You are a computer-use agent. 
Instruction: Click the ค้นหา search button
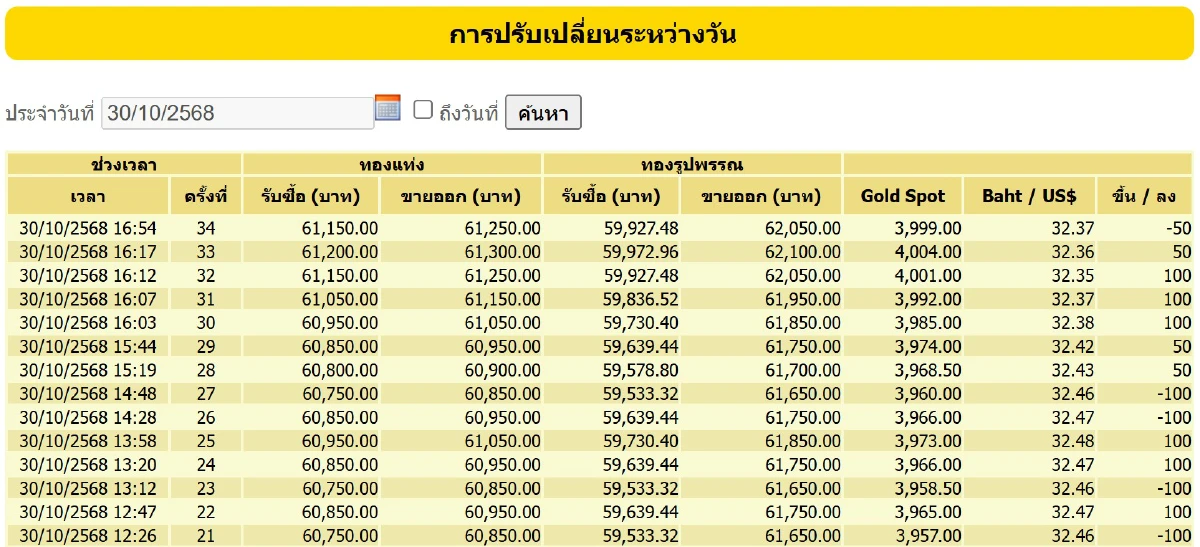[543, 113]
